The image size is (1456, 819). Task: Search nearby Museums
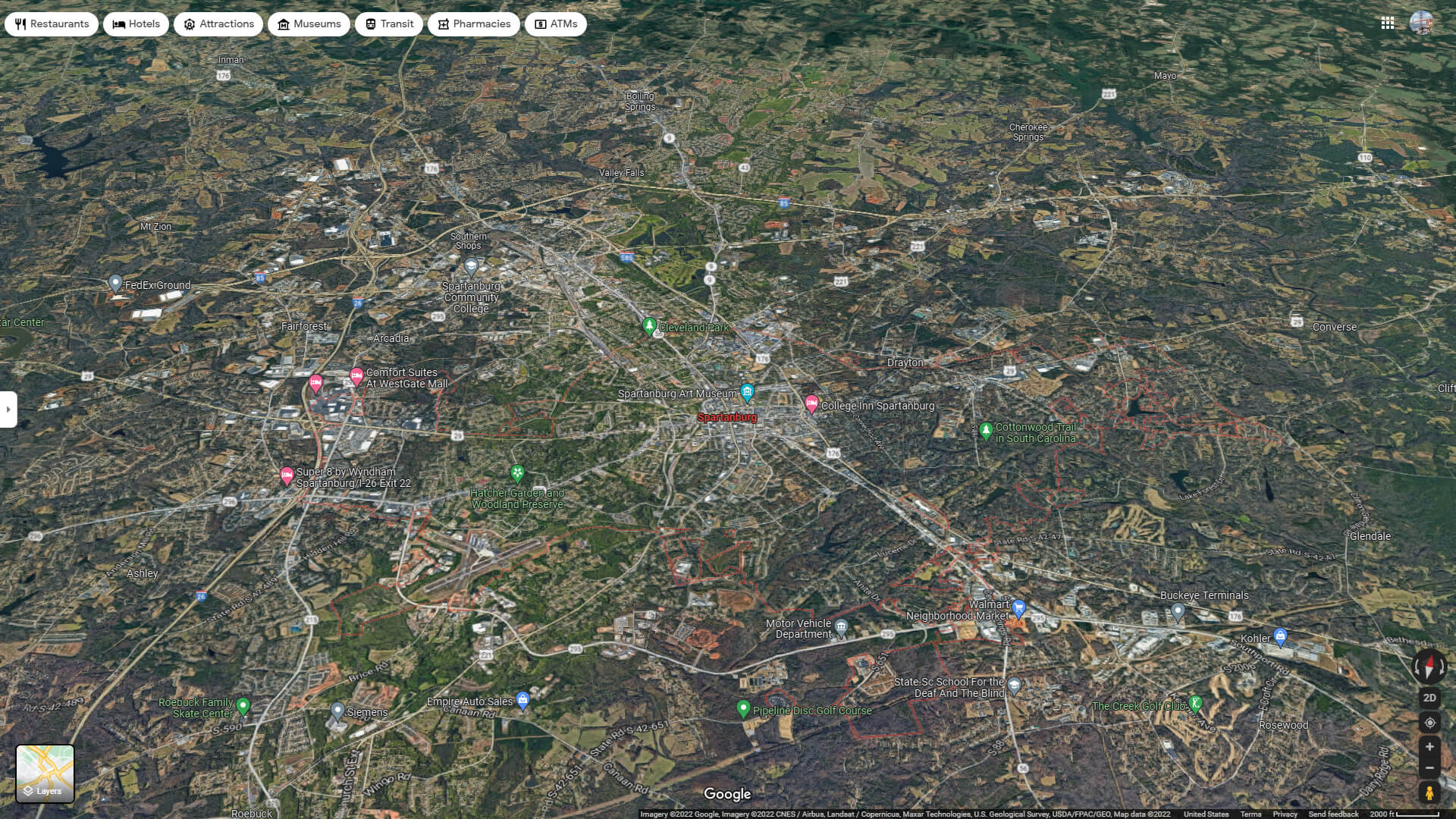click(x=309, y=24)
